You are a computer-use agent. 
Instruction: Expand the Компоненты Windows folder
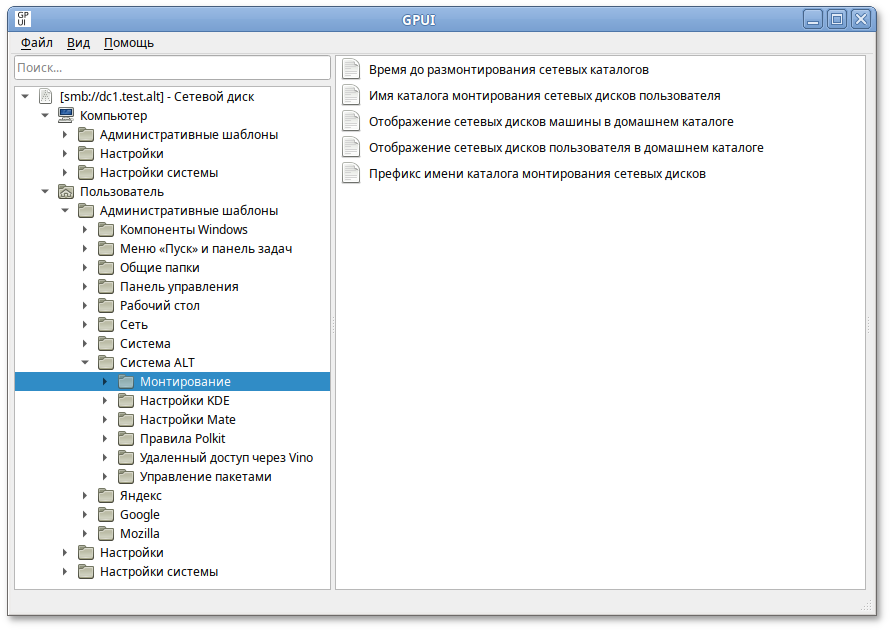(x=85, y=230)
